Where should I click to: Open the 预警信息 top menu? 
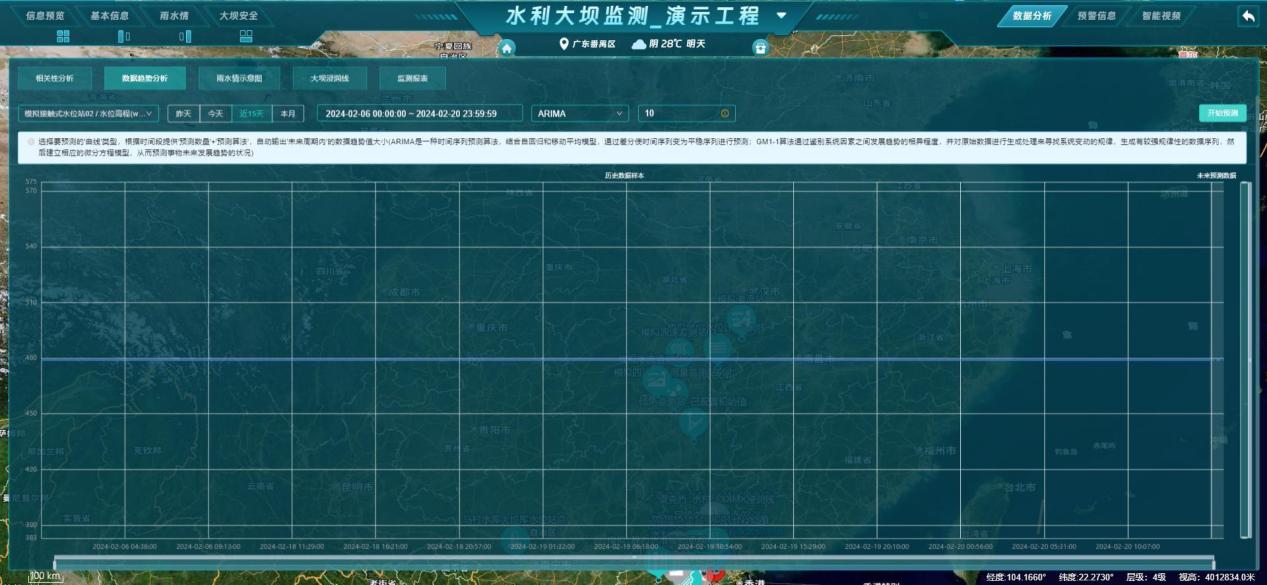pyautogui.click(x=1096, y=16)
